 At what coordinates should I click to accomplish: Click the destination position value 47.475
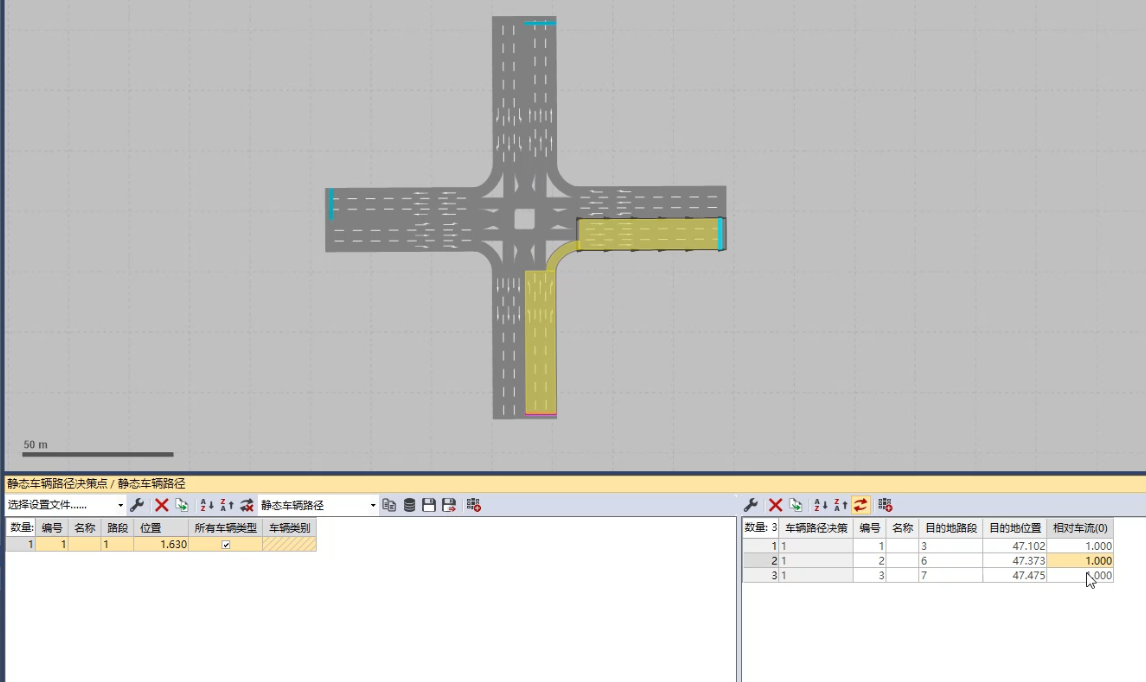pos(1014,575)
